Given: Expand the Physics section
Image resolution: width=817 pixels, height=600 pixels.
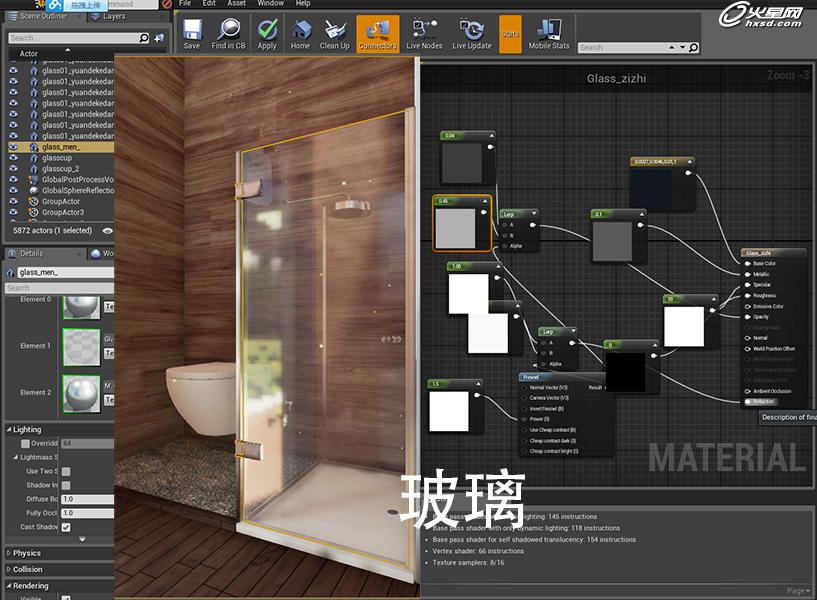Looking at the screenshot, I should click(x=27, y=553).
